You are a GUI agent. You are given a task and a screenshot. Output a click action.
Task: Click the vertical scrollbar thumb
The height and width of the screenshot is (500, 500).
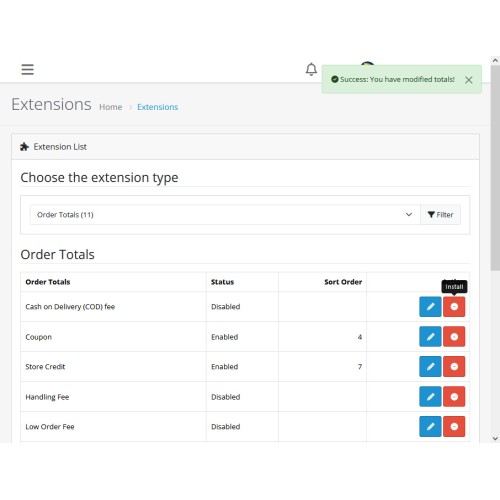pos(495,168)
